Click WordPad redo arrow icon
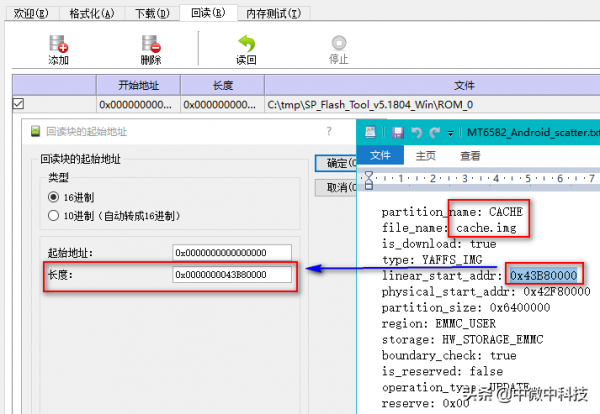 434,133
